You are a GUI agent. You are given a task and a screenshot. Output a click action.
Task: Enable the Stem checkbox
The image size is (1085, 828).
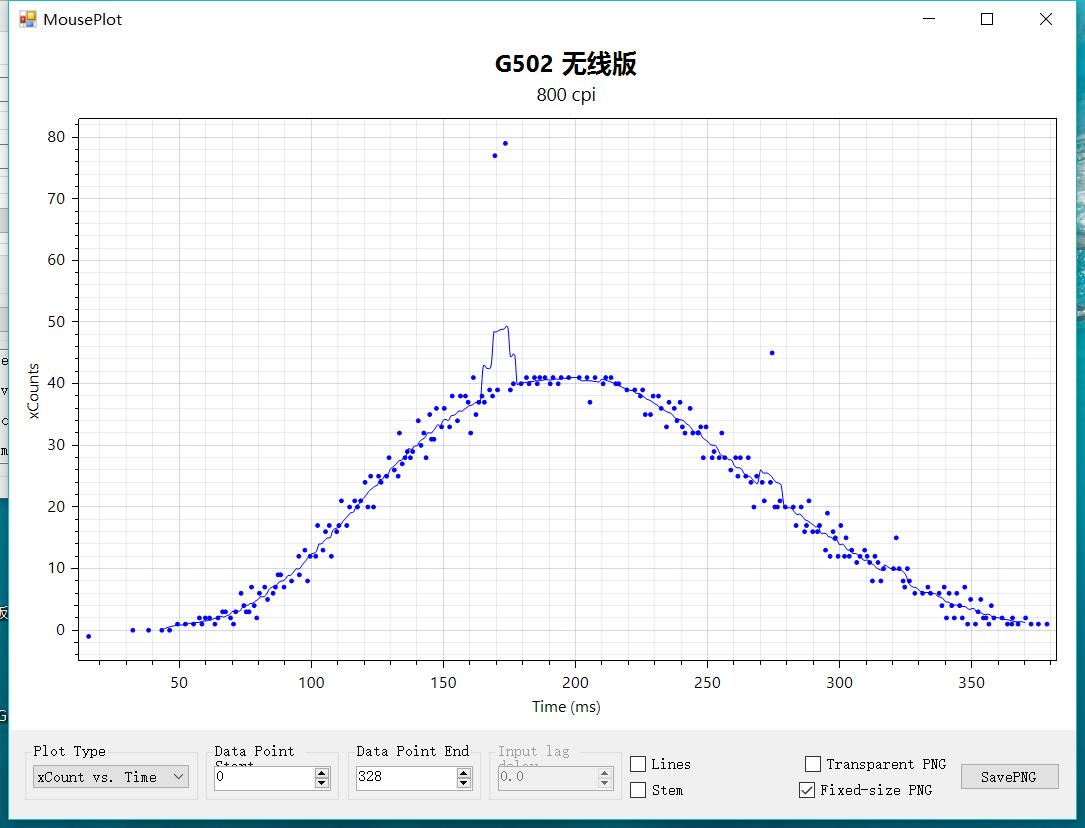[638, 790]
